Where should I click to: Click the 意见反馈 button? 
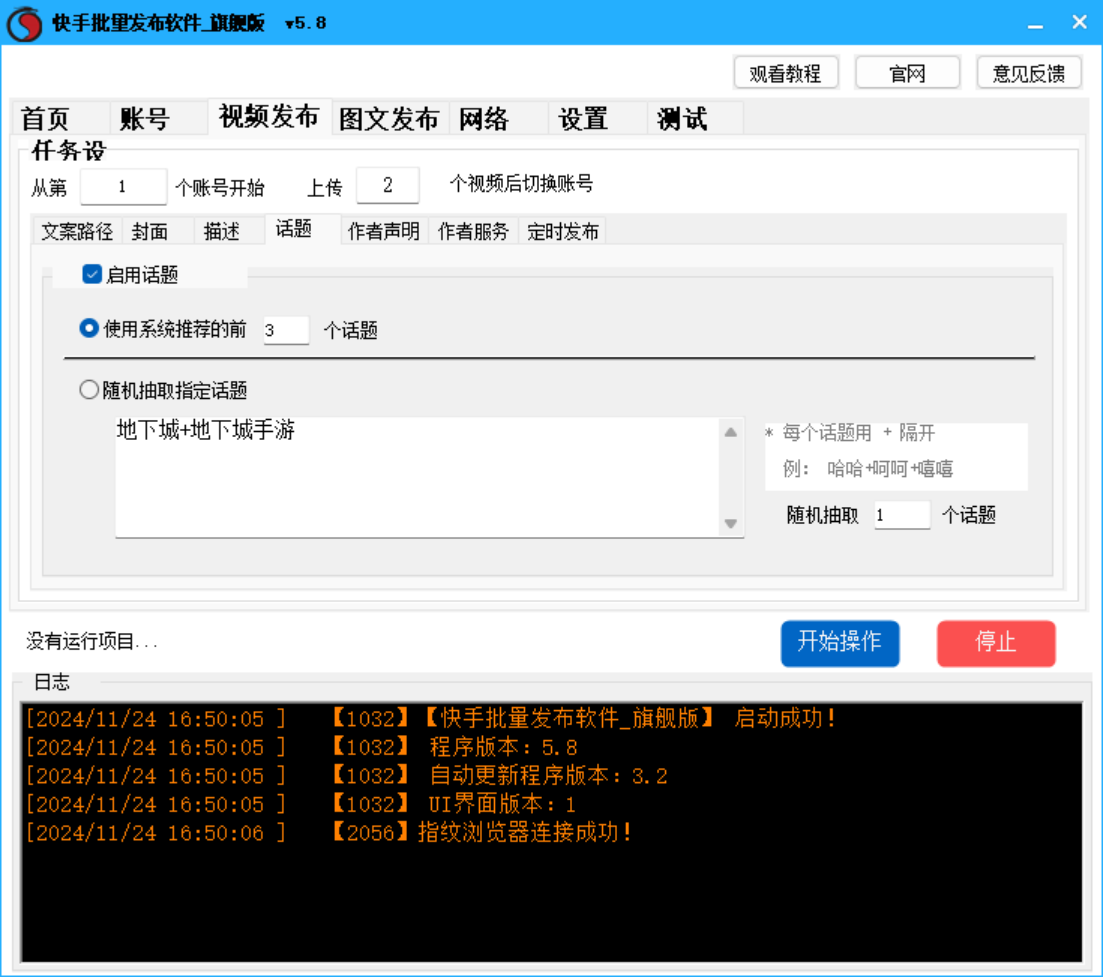pyautogui.click(x=1029, y=73)
